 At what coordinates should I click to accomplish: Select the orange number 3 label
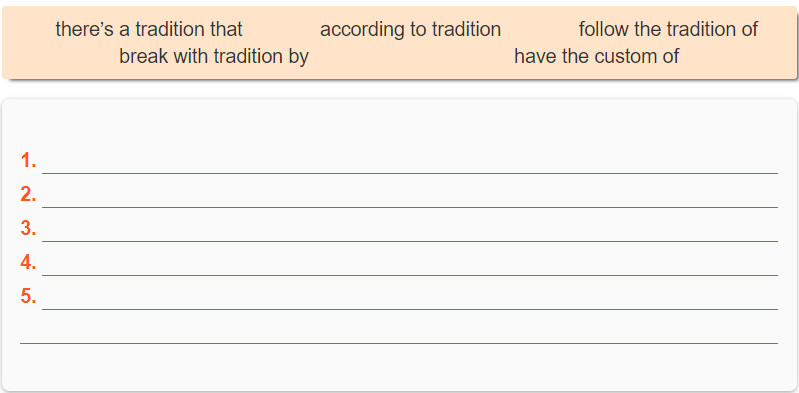(x=29, y=229)
